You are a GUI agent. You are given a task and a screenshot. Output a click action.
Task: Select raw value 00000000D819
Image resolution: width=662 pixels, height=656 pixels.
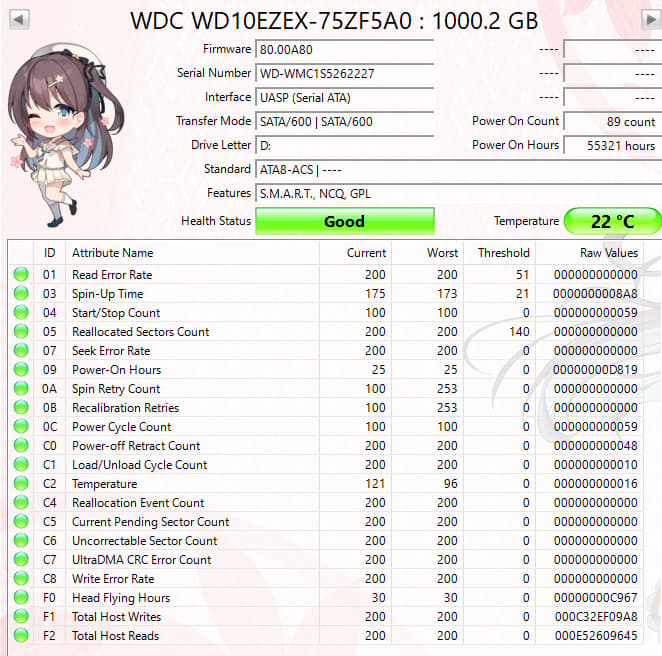pyautogui.click(x=595, y=369)
